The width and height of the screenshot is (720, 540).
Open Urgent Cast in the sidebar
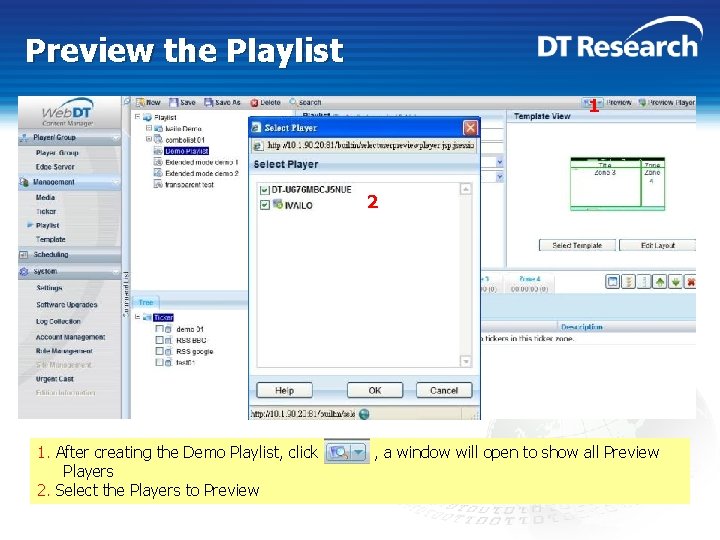click(55, 379)
